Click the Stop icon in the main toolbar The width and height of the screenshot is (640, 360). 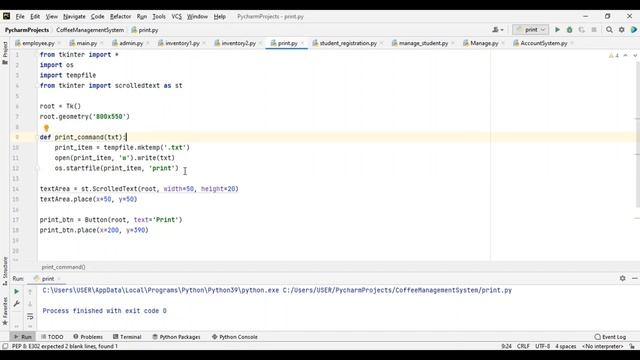click(594, 30)
